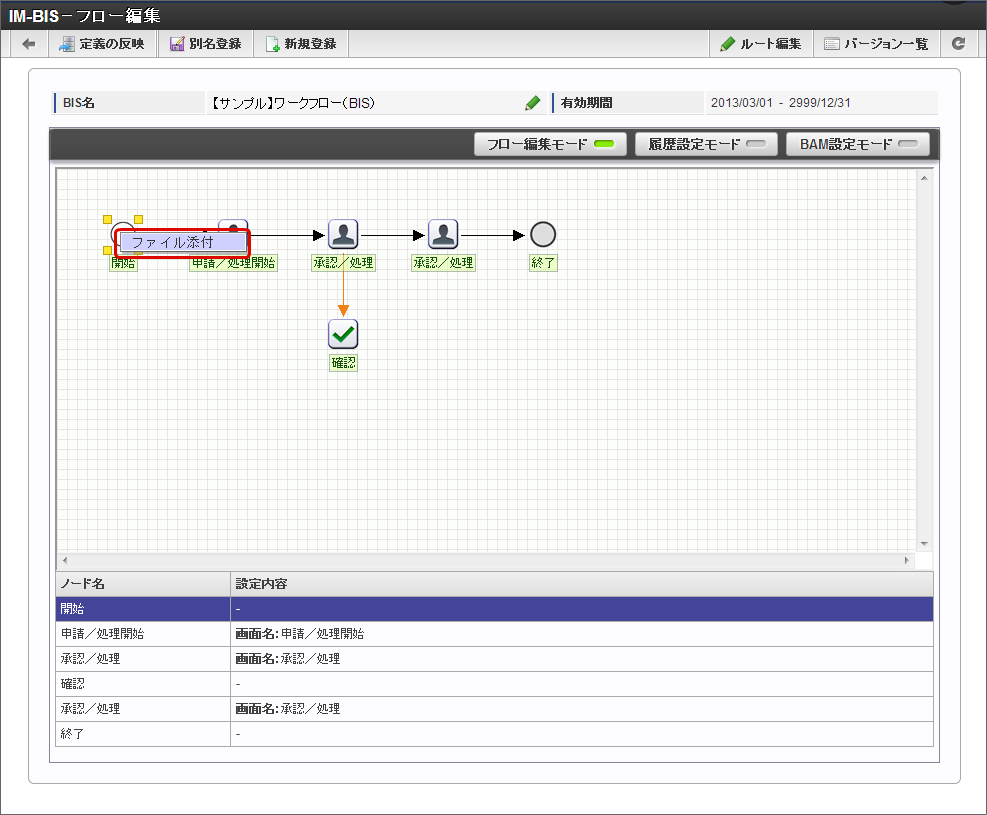Choose ファイル添付 from context menu
This screenshot has height=815, width=987.
[181, 242]
